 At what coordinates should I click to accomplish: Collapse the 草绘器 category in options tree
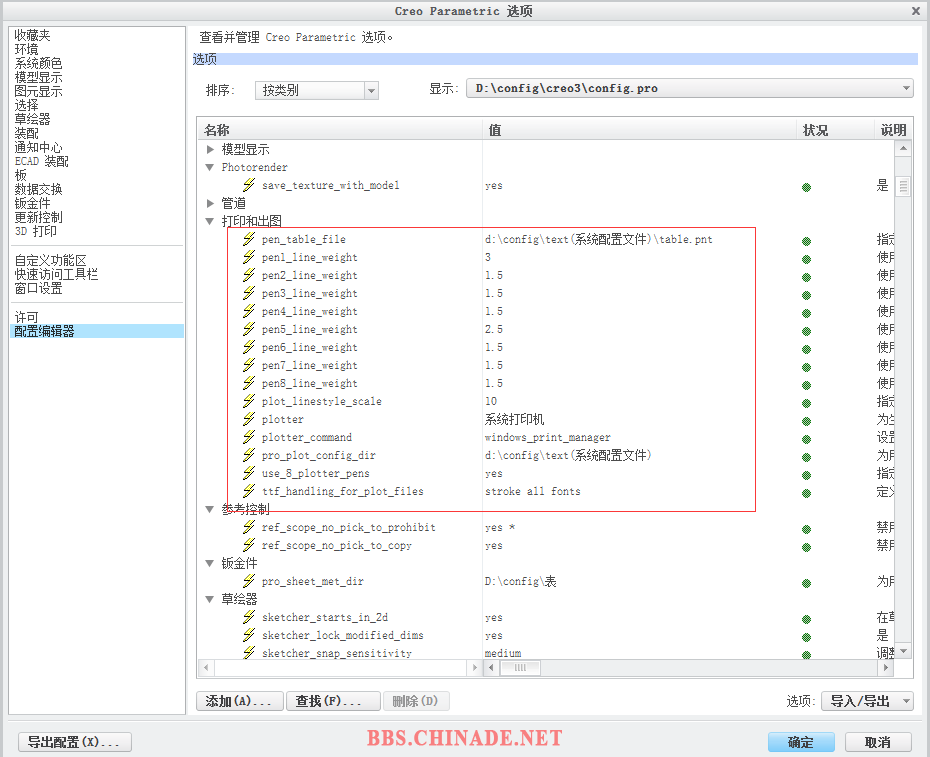(210, 599)
